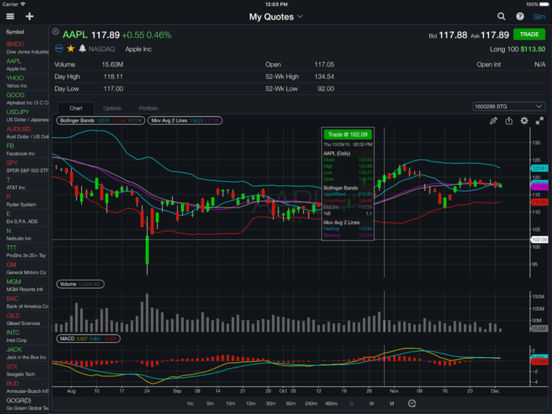Viewport: 552px width, 414px height.
Task: Add a new symbol with plus icon
Action: [x=30, y=16]
